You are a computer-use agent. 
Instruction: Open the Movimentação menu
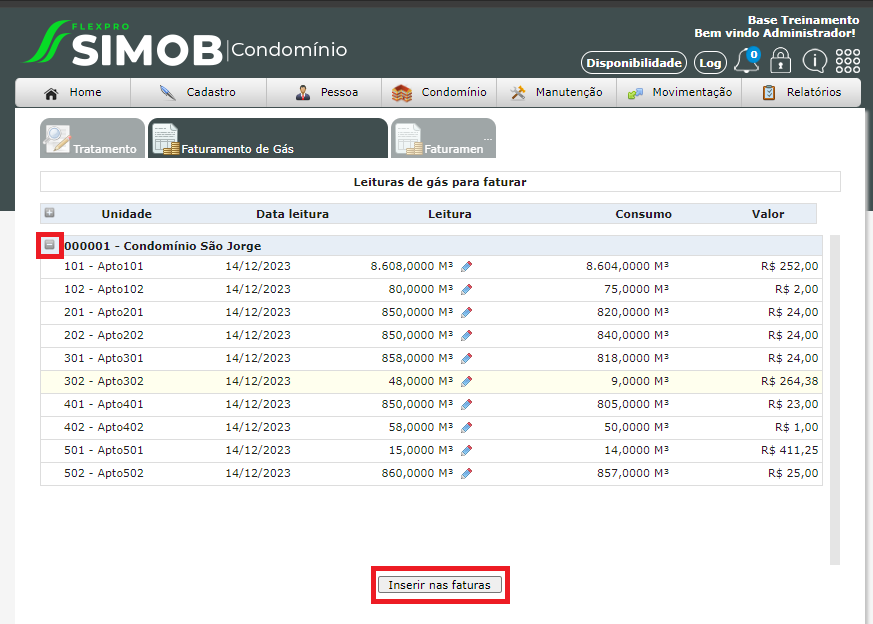680,93
